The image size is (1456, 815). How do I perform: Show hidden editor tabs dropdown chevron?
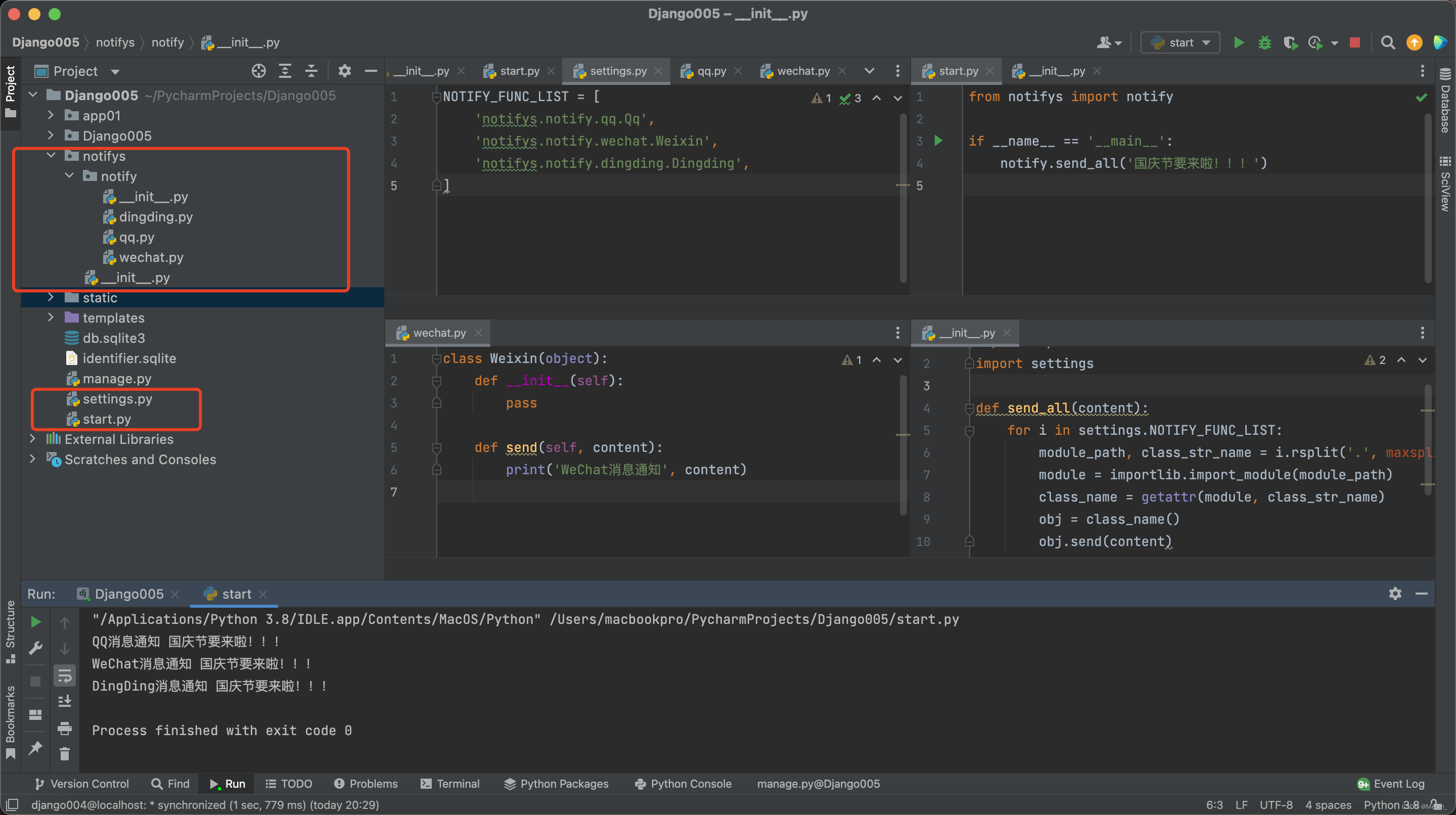click(870, 71)
